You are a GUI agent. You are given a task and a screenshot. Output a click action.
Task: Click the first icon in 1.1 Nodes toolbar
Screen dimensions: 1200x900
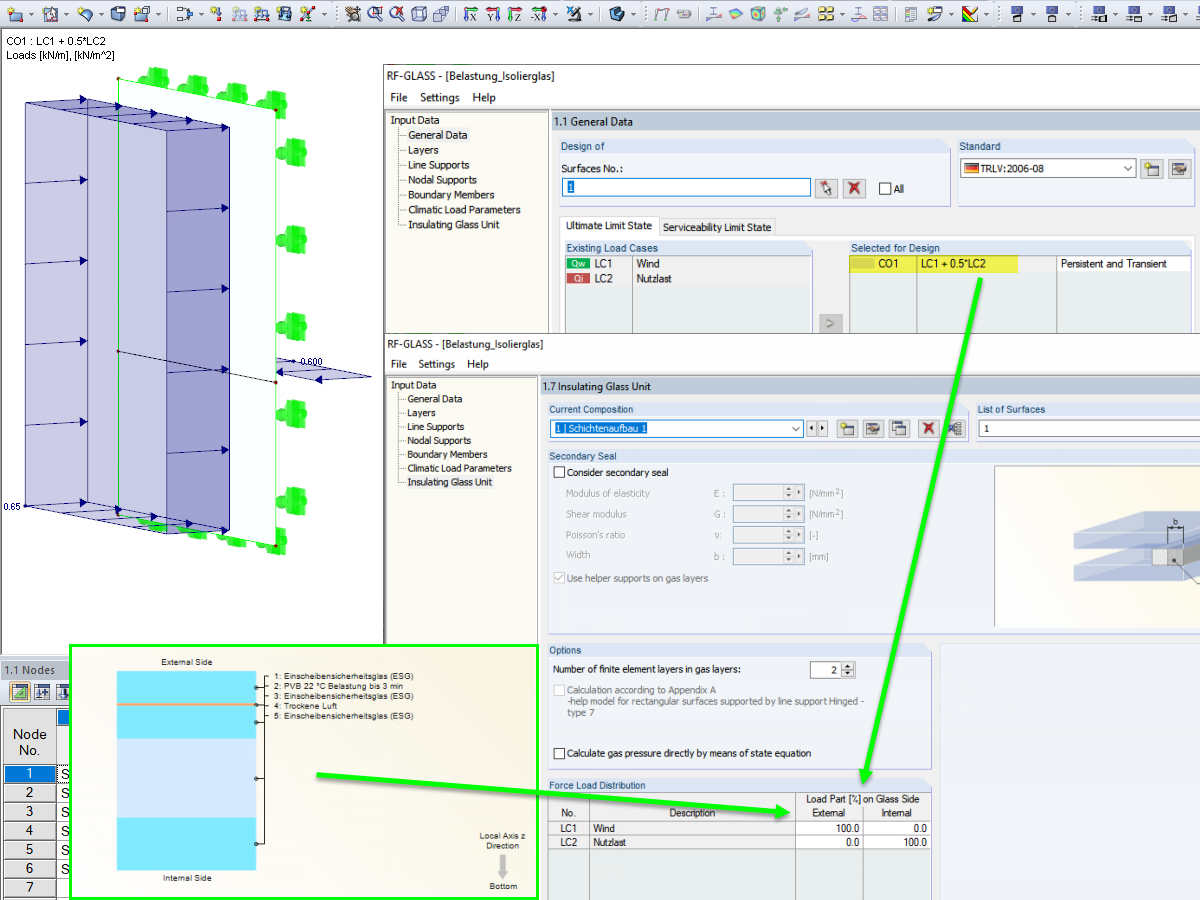click(x=19, y=691)
